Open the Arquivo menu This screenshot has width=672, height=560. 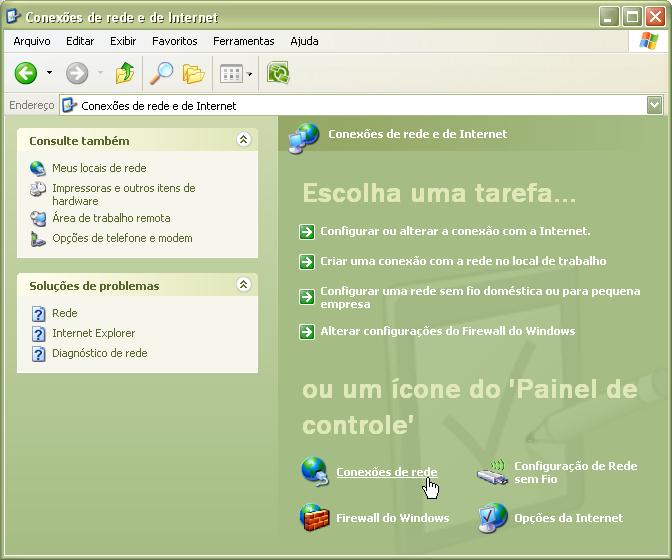[32, 41]
